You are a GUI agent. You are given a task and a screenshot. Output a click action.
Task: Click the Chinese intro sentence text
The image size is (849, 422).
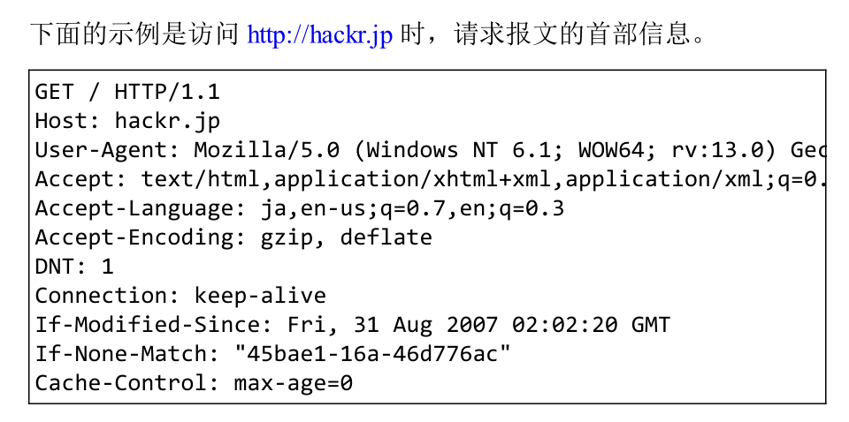[368, 35]
